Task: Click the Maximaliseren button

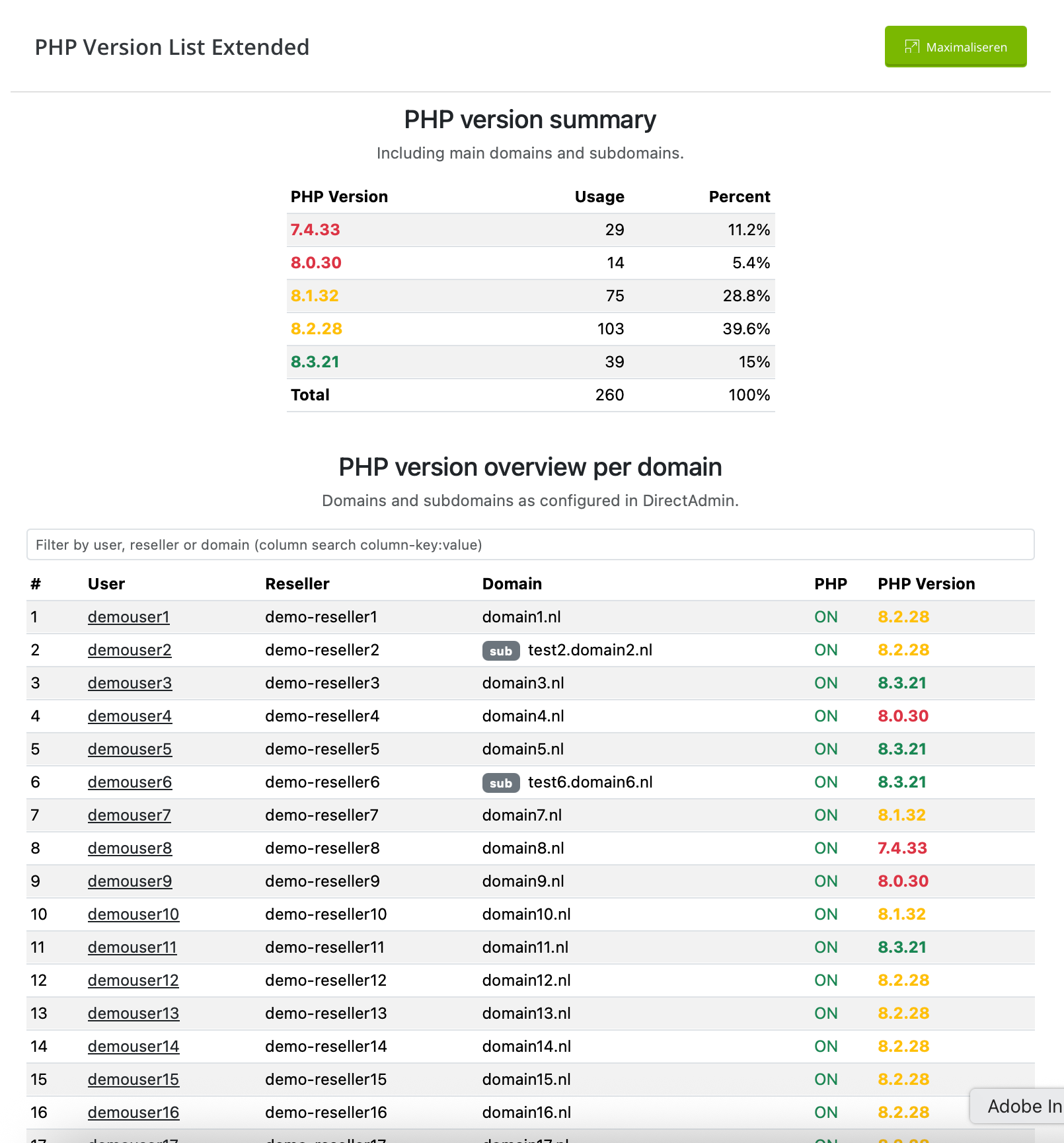Action: pyautogui.click(x=955, y=47)
